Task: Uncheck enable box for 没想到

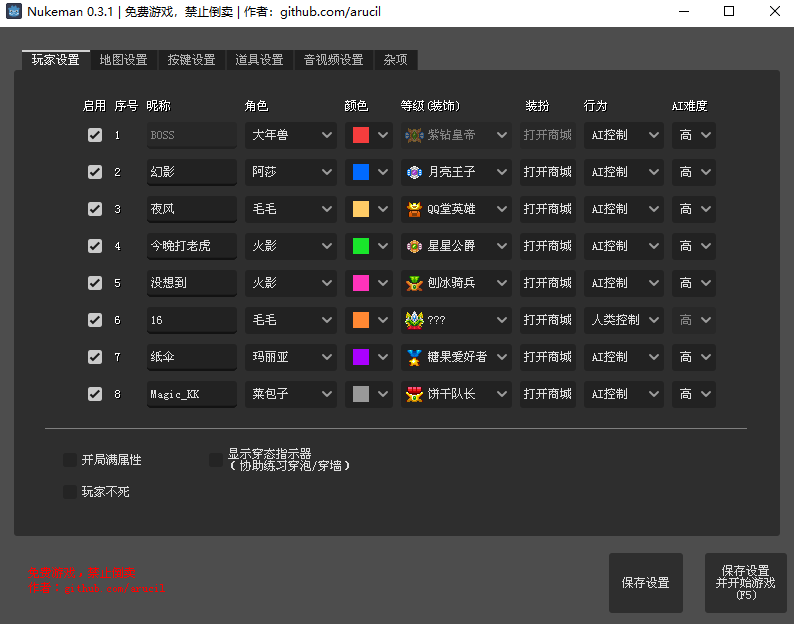Action: point(95,283)
